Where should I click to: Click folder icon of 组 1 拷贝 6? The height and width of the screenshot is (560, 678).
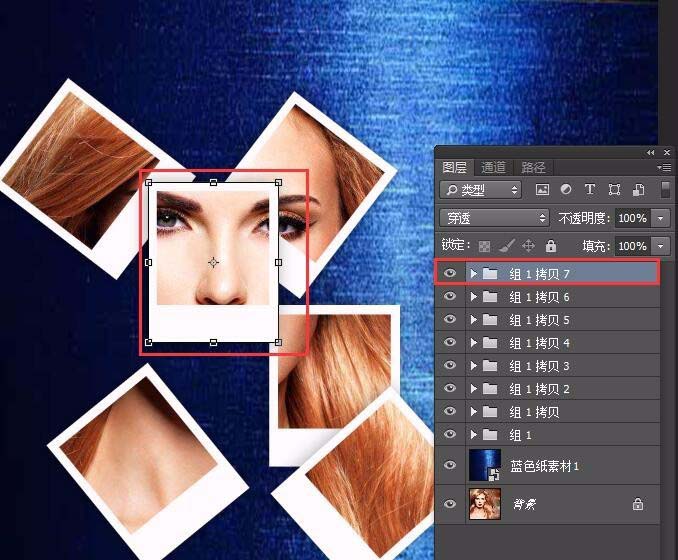(490, 296)
